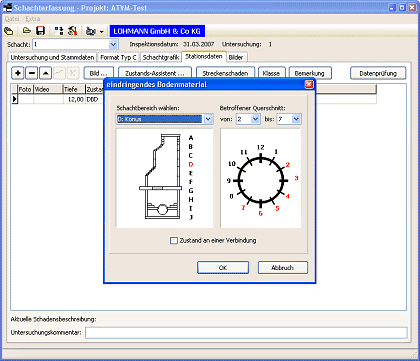The width and height of the screenshot is (420, 361).
Task: Open the Schachtgrafik tab
Action: click(161, 57)
